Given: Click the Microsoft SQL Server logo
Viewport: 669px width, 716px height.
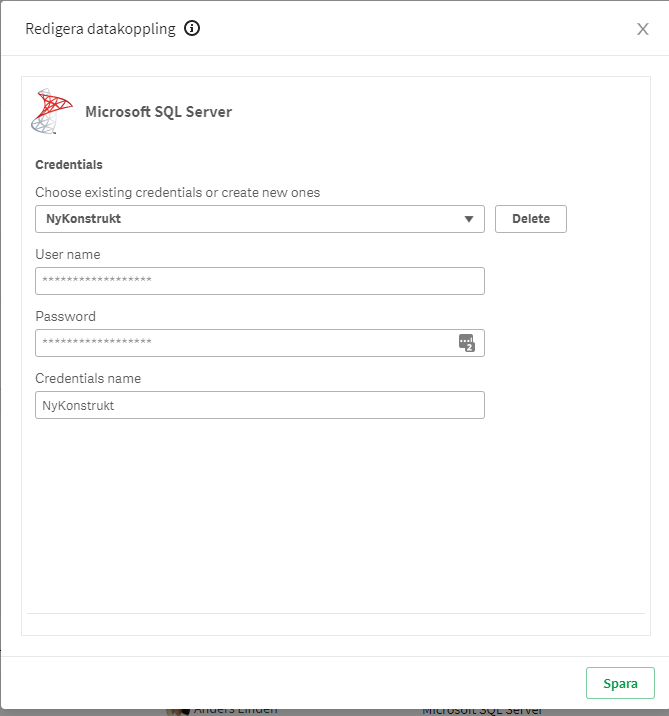Looking at the screenshot, I should [52, 111].
